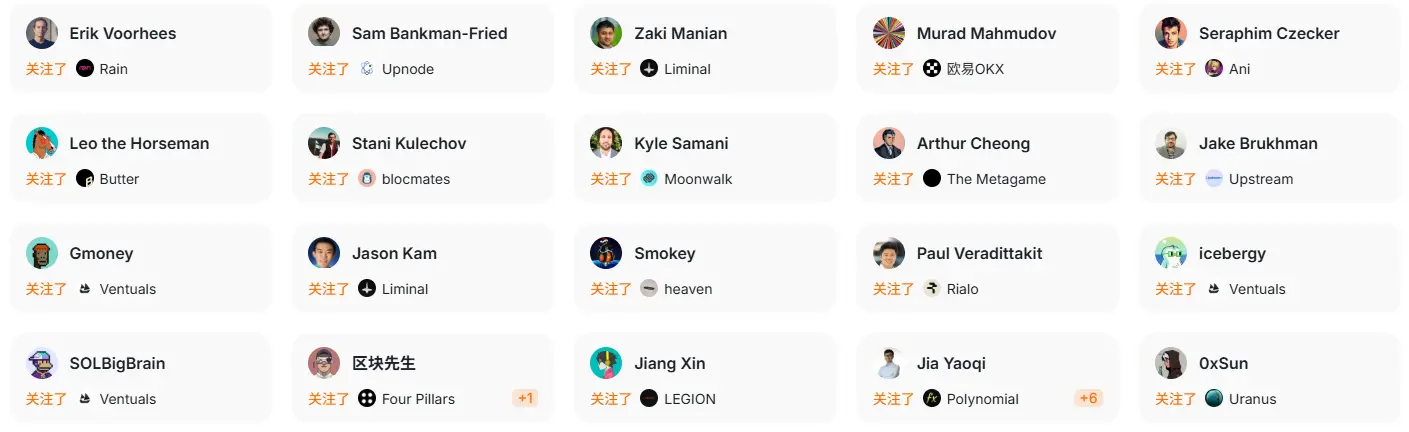The height and width of the screenshot is (432, 1409).
Task: Click the Uranus planet icon
Action: coord(1214,399)
